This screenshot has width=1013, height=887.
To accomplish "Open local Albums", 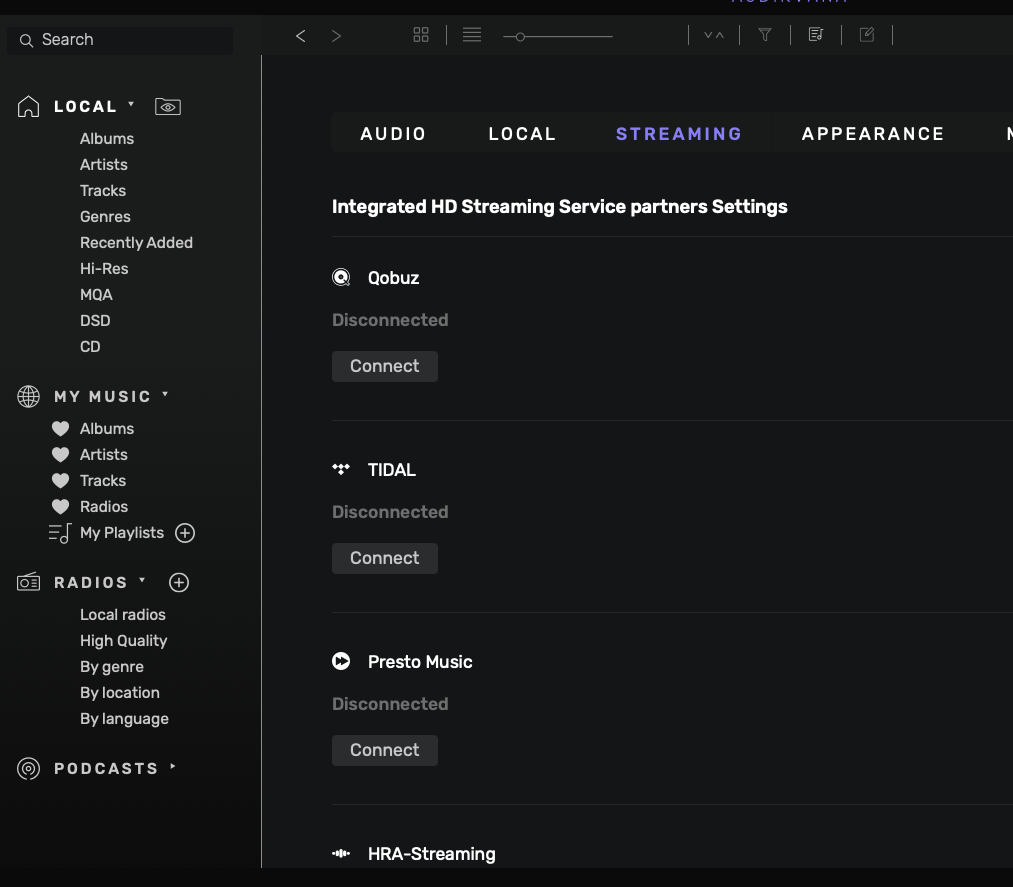I will 107,139.
